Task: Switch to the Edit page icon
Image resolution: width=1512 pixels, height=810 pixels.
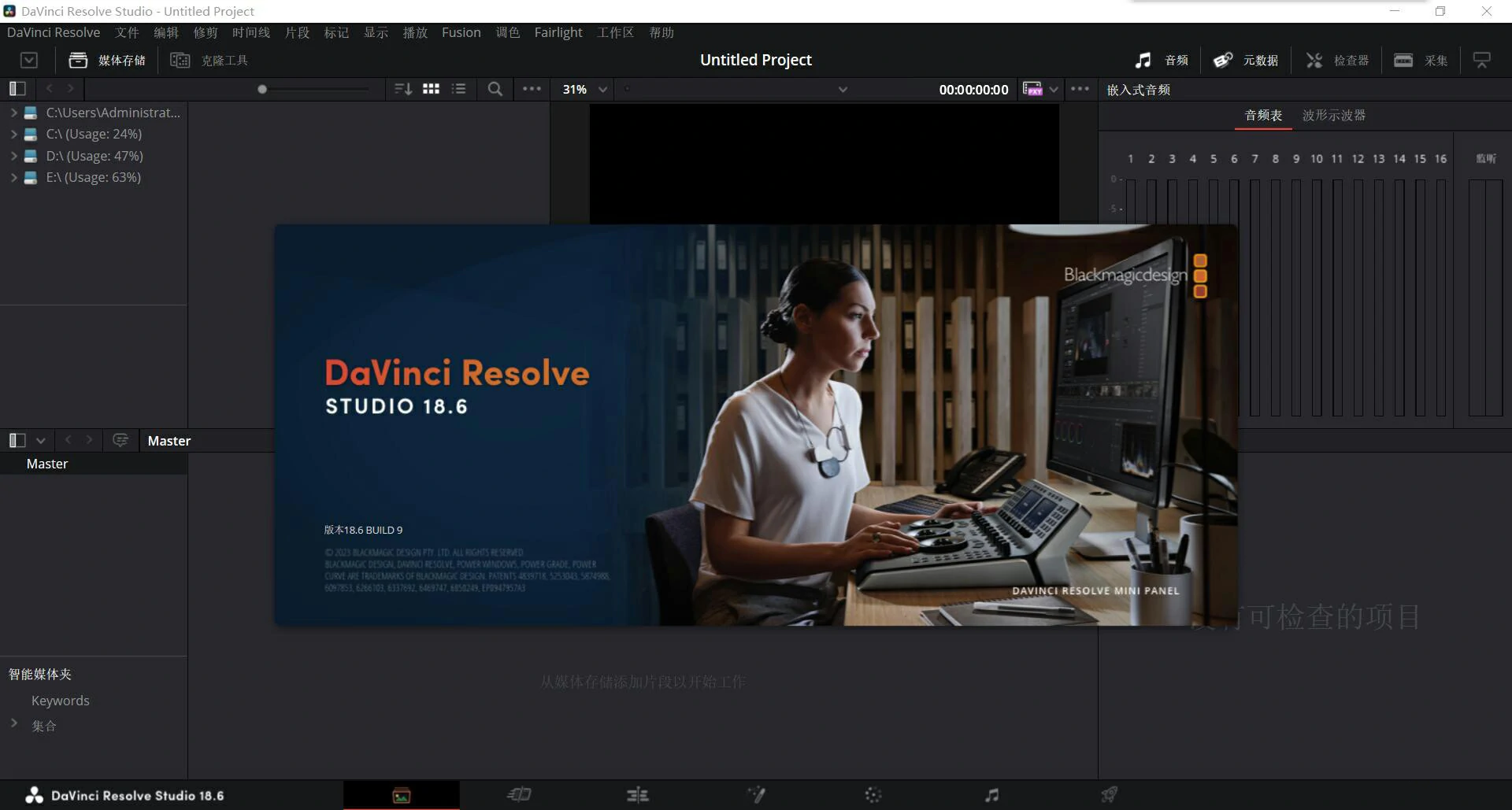Action: pos(638,795)
